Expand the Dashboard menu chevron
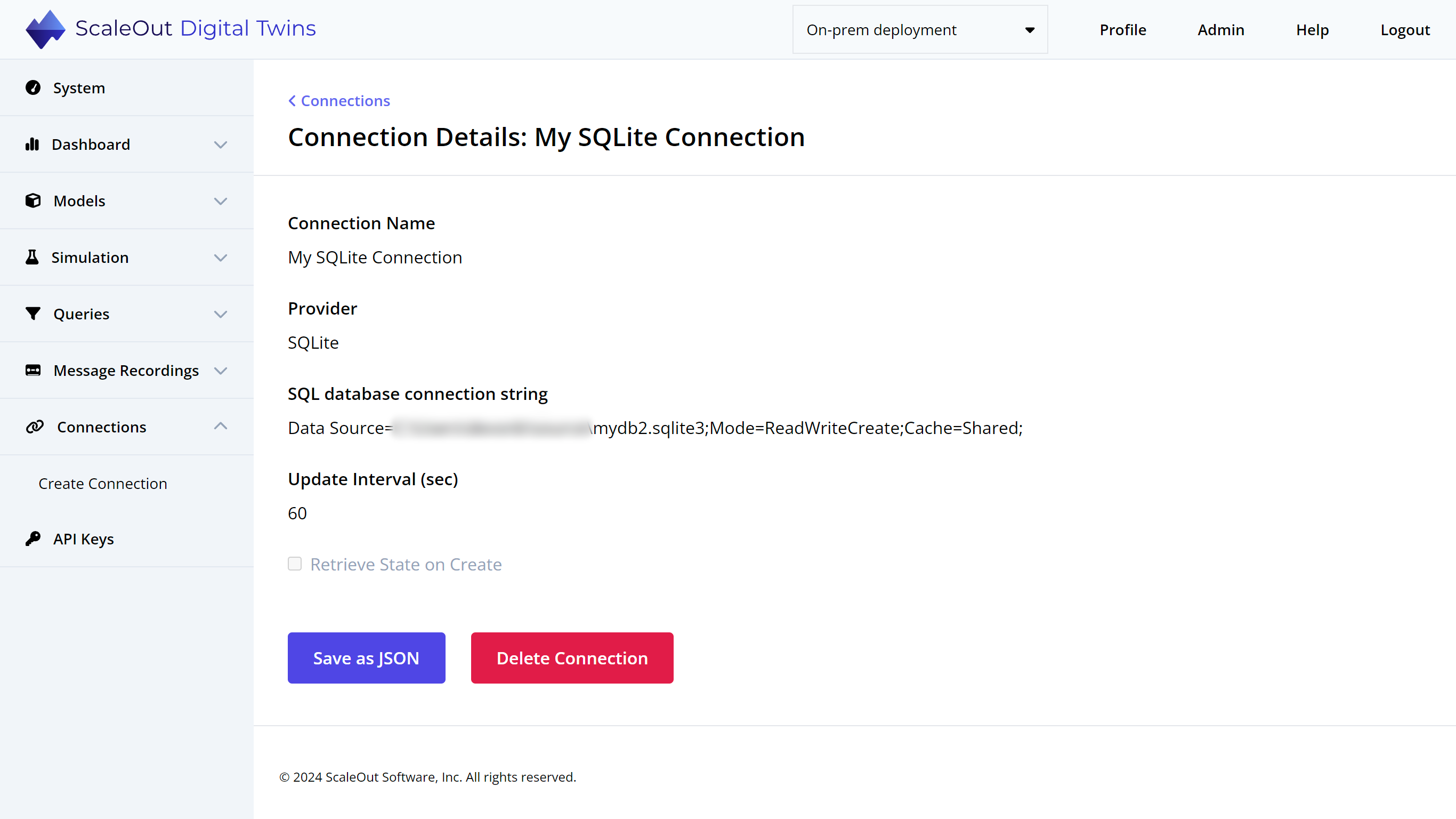1456x819 pixels. tap(221, 145)
